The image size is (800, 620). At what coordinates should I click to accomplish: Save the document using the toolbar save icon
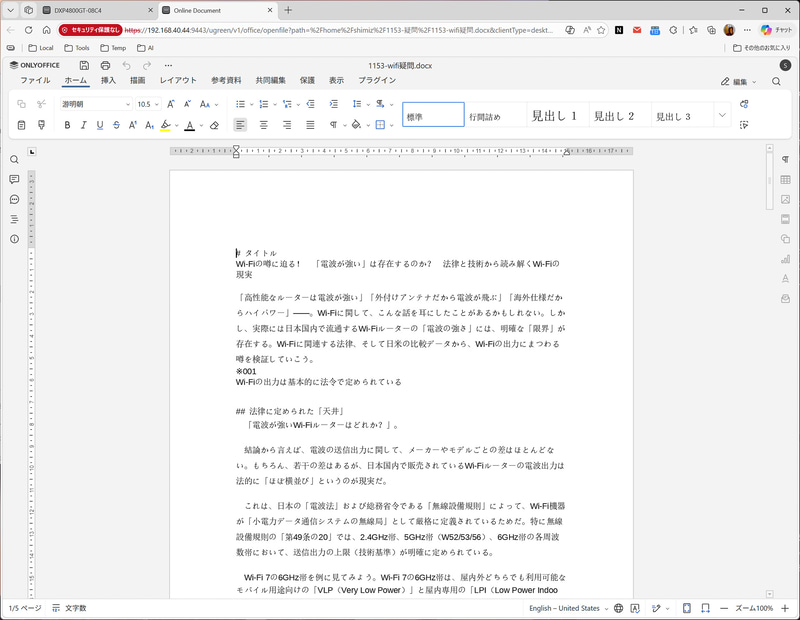click(x=84, y=65)
